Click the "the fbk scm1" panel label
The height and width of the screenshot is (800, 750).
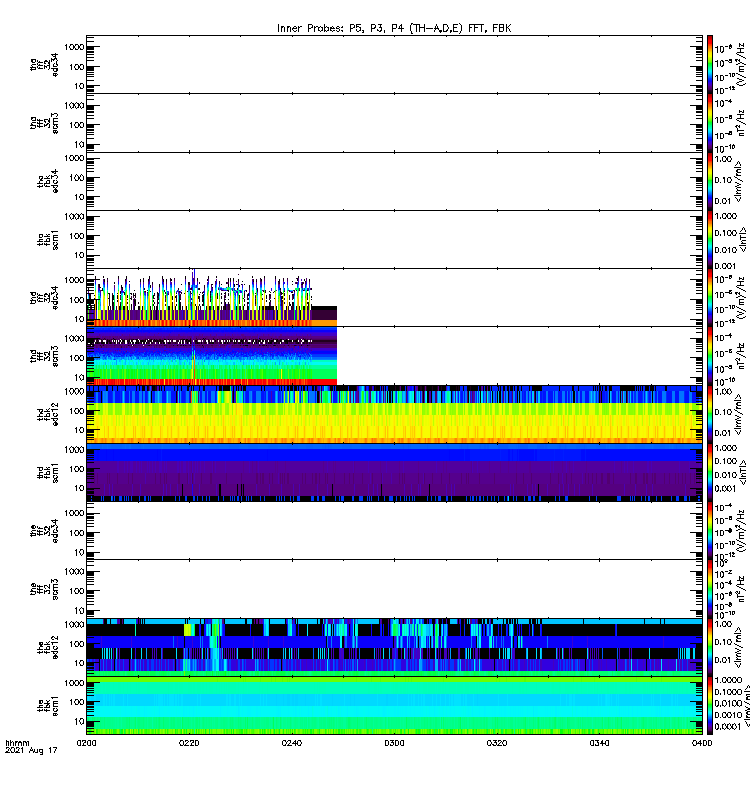(48, 706)
